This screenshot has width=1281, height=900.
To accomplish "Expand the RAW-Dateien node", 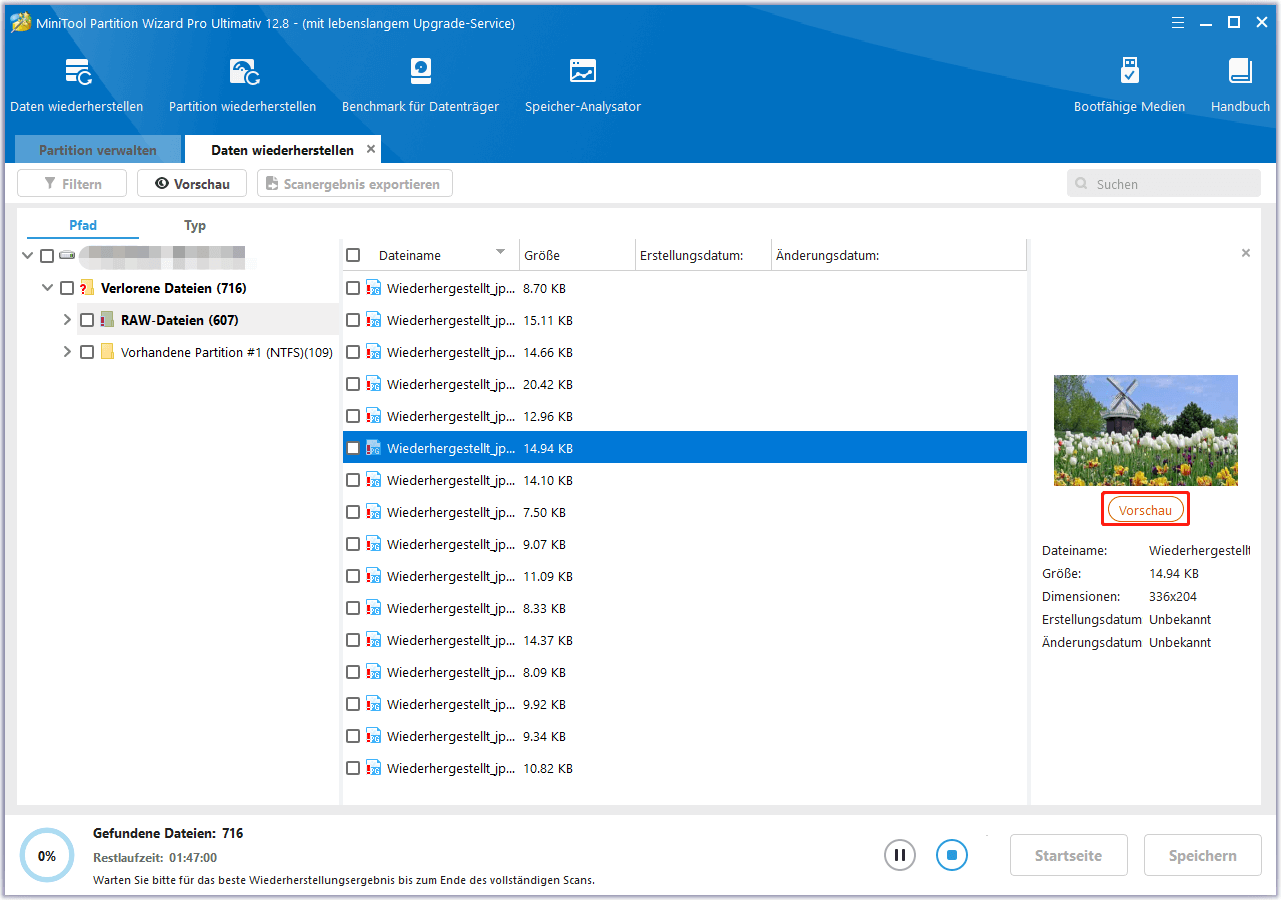I will click(67, 320).
